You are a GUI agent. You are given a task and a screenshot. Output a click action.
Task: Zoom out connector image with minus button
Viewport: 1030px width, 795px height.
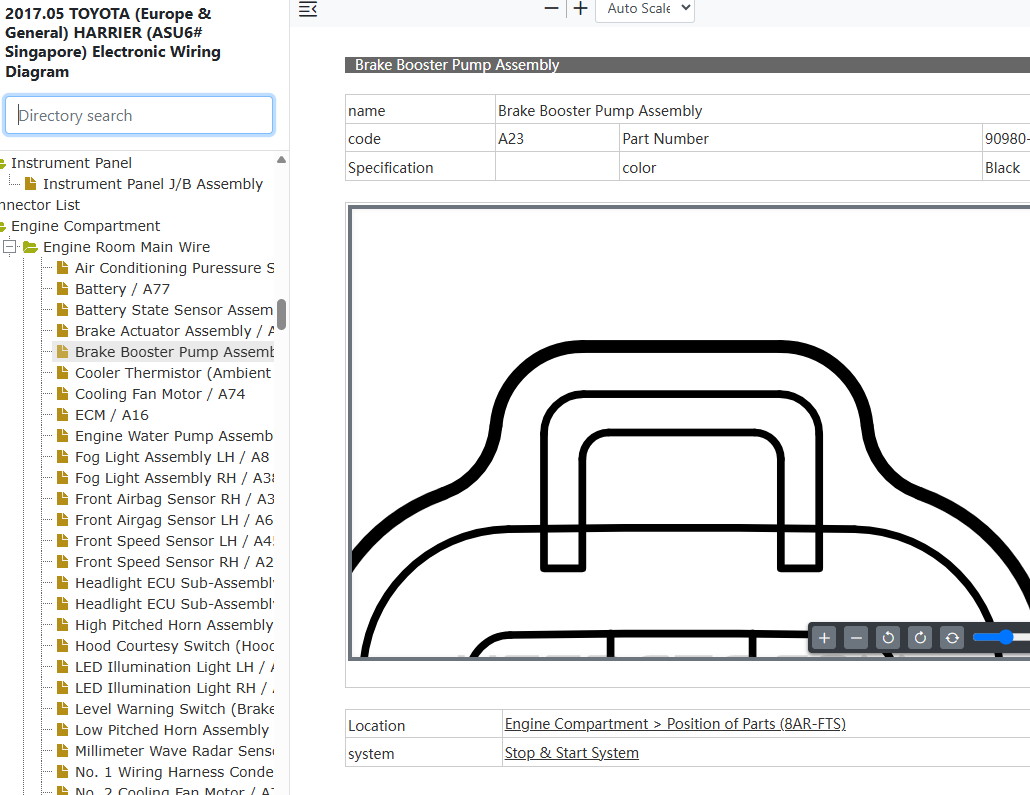pyautogui.click(x=856, y=637)
